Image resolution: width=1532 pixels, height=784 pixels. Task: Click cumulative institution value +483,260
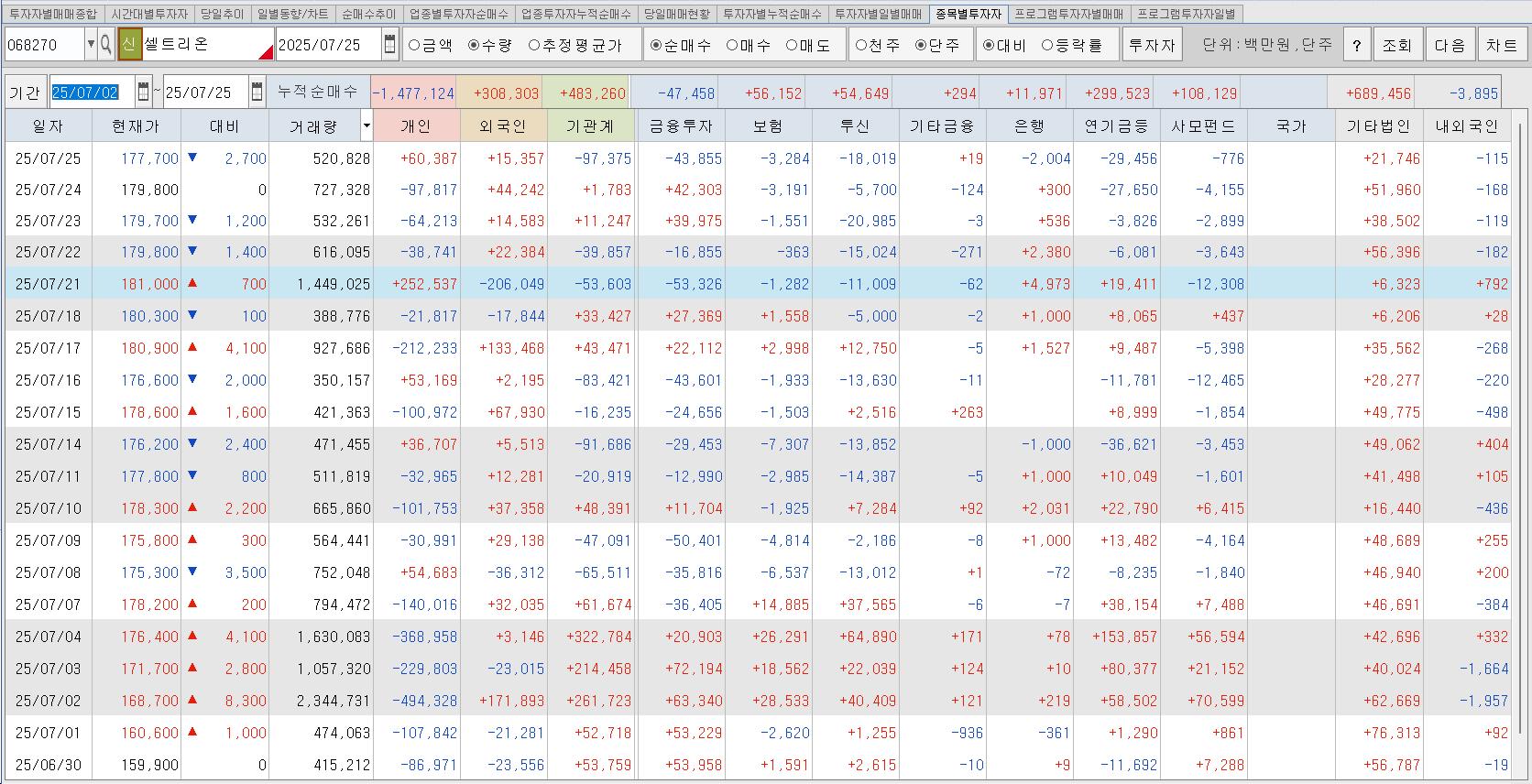click(x=586, y=93)
